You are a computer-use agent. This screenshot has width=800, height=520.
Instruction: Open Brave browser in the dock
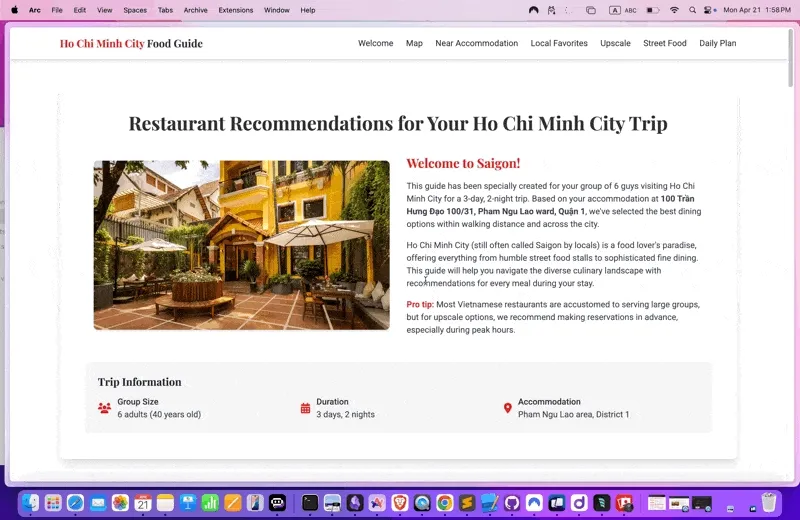point(400,502)
